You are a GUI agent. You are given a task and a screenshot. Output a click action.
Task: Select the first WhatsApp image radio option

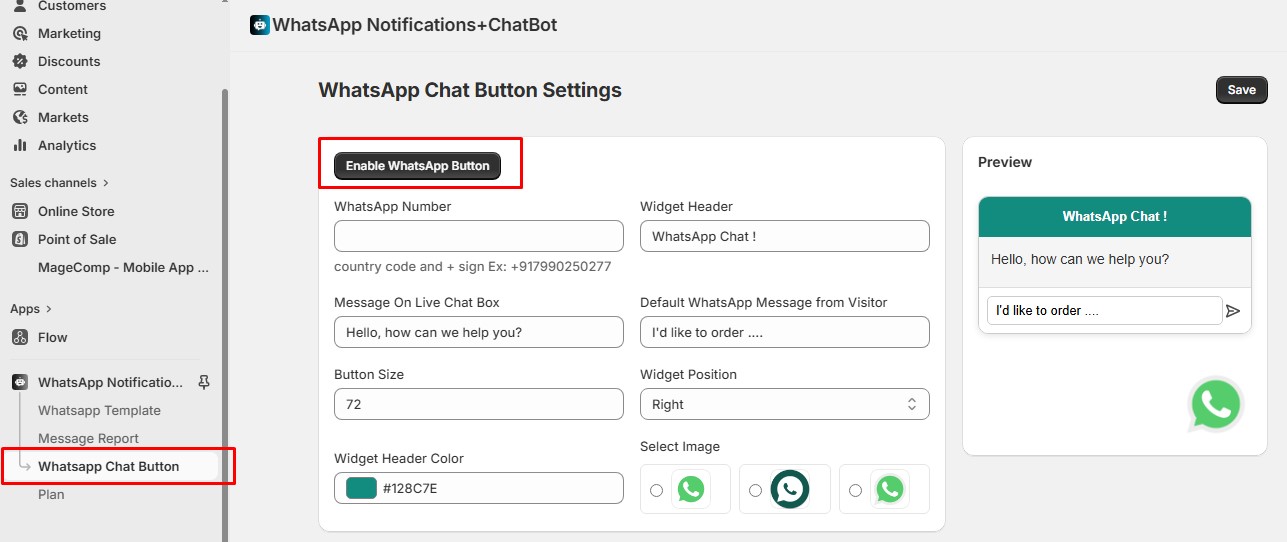click(656, 490)
